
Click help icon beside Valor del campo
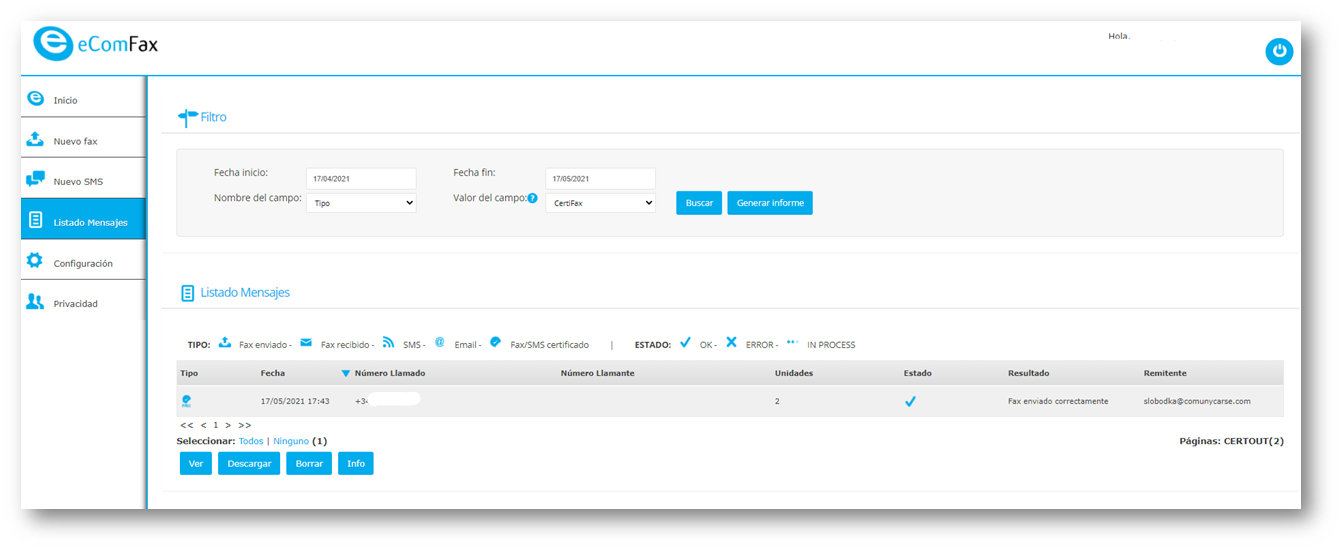click(533, 198)
